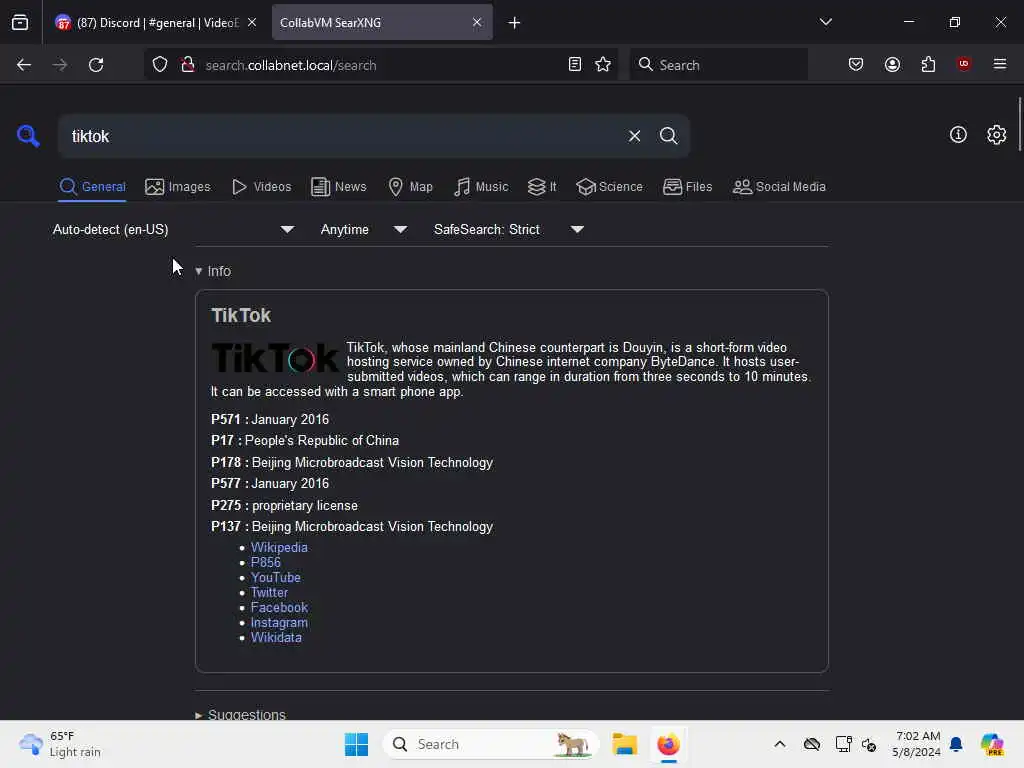Open Firefox View tab icon
The width and height of the screenshot is (1024, 768).
tap(20, 23)
